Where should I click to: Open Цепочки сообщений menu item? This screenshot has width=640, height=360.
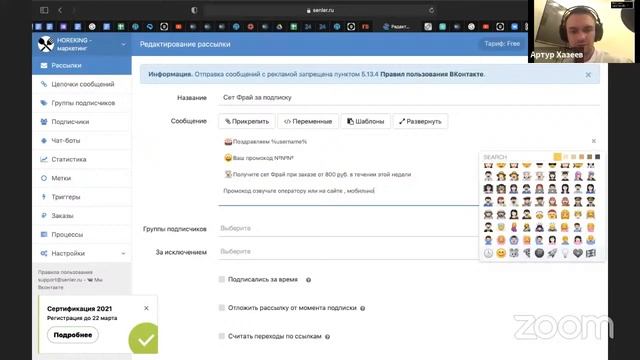[x=82, y=84]
